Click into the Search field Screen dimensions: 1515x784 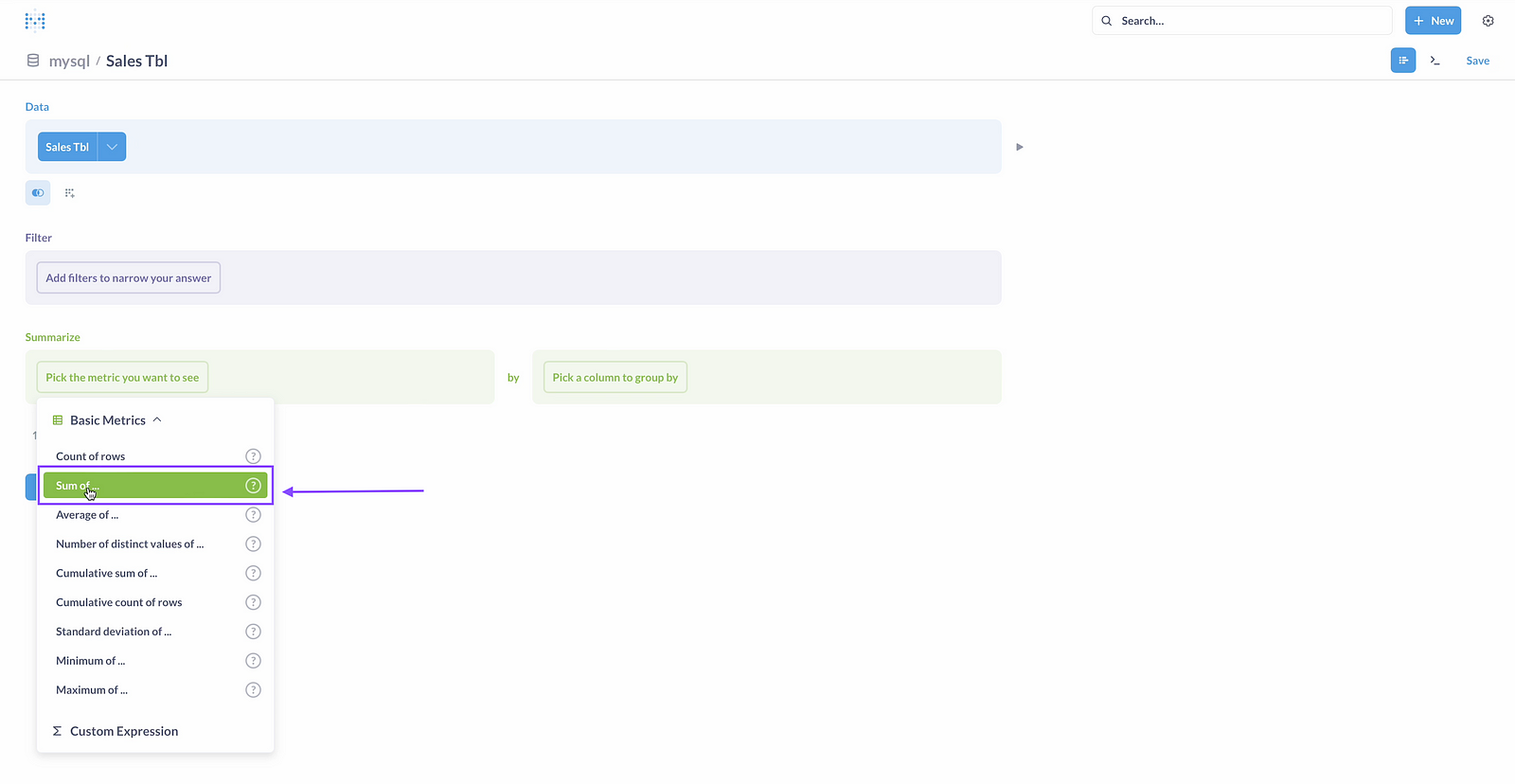1250,21
